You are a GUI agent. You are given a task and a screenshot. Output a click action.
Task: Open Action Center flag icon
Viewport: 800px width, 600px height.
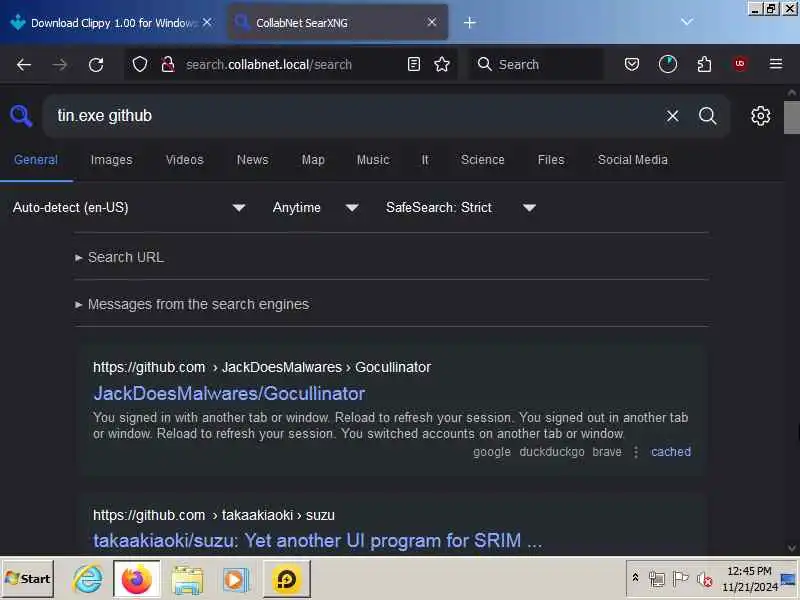[680, 579]
